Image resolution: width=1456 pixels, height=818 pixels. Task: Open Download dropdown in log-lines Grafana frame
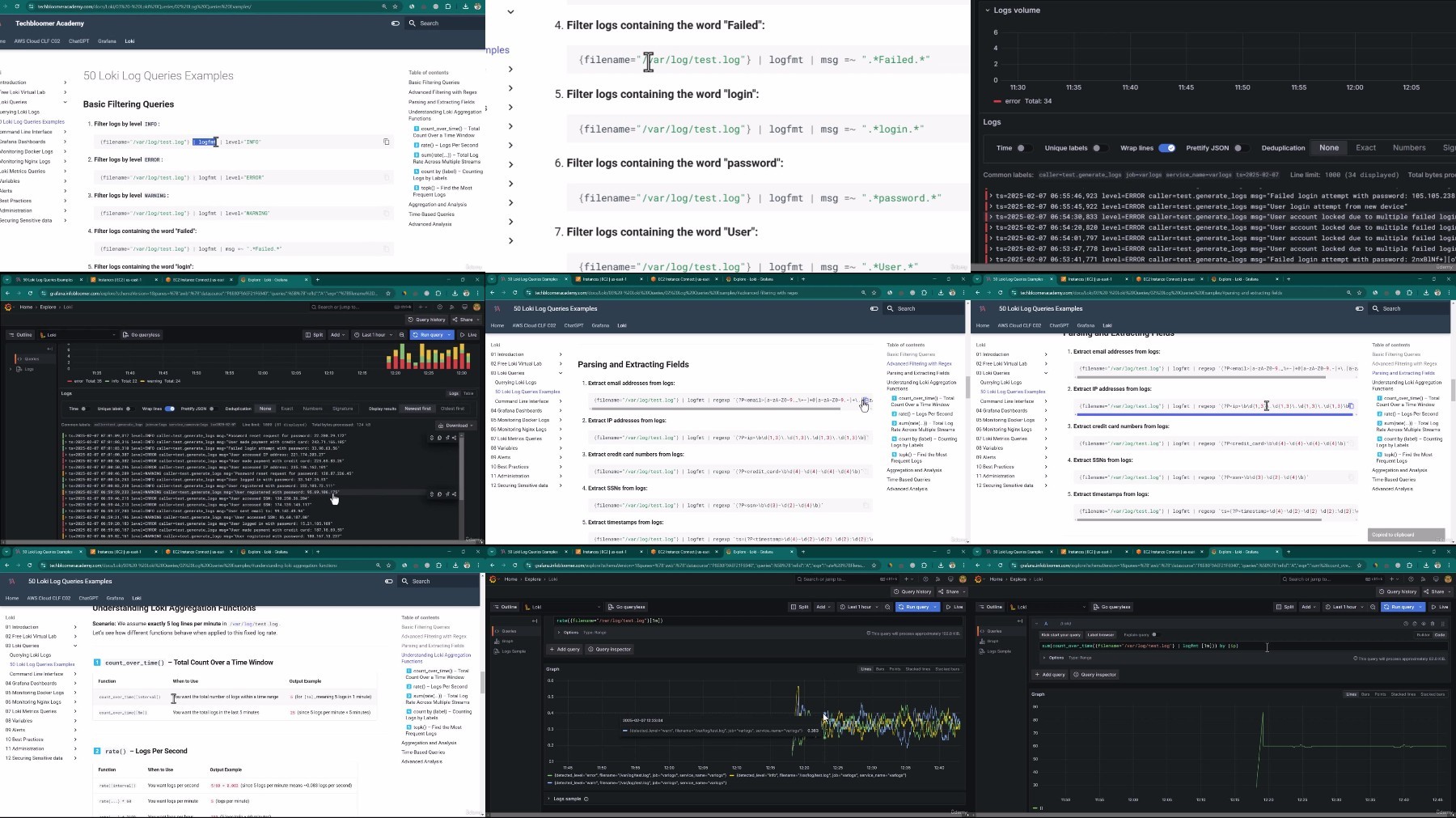coord(455,425)
